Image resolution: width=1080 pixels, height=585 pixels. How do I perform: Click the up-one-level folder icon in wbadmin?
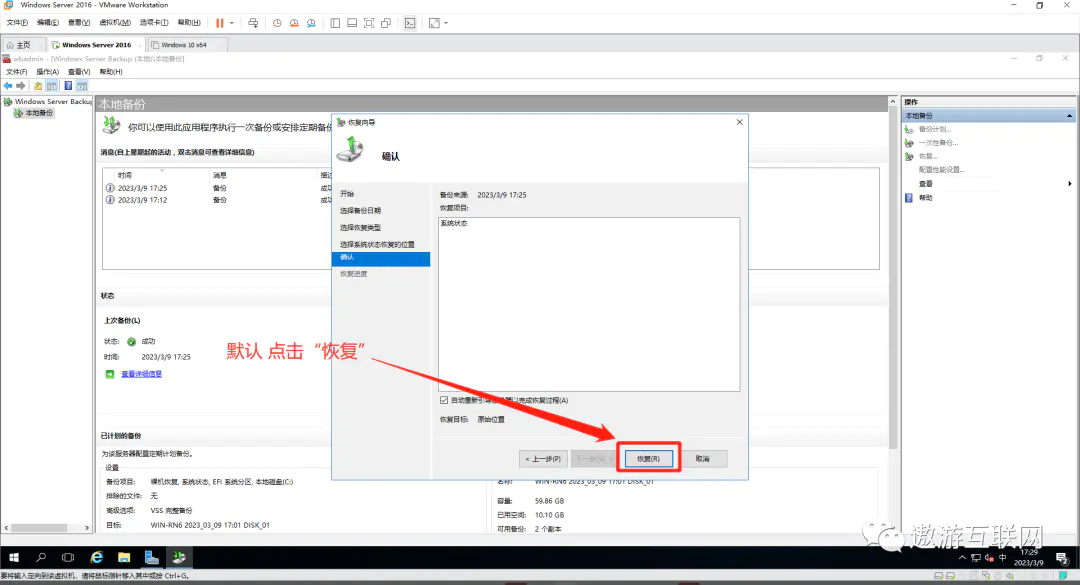point(38,85)
